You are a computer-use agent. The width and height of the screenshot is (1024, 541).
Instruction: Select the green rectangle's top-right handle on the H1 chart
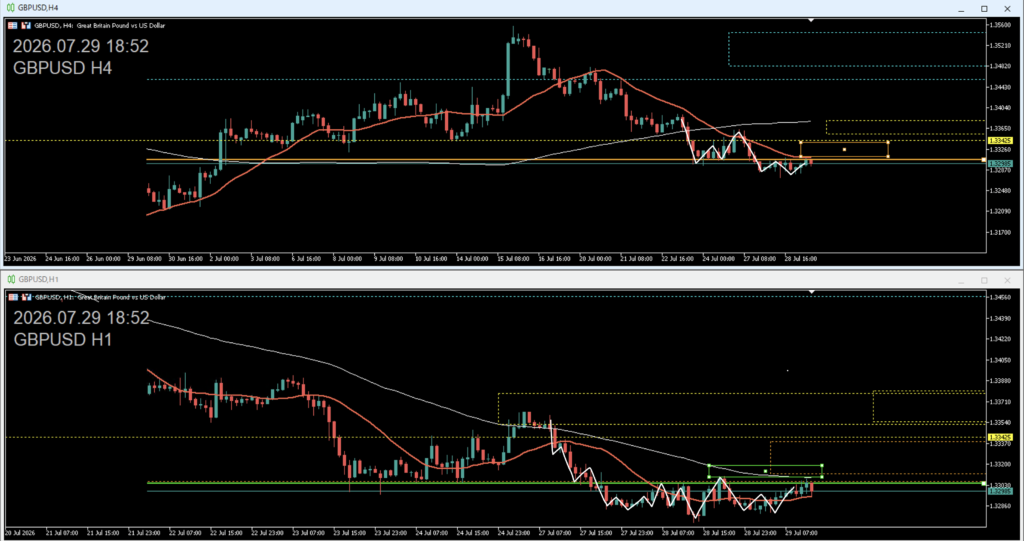tap(822, 466)
